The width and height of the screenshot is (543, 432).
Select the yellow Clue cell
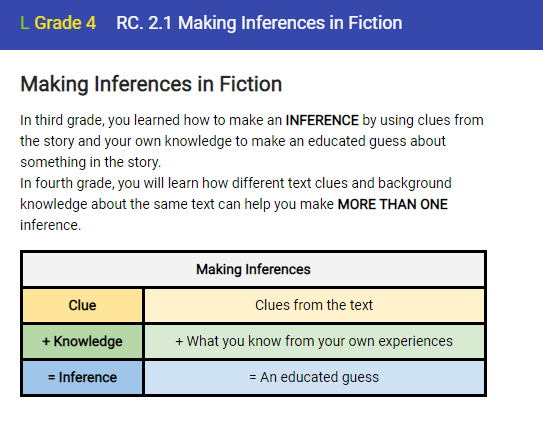(82, 306)
